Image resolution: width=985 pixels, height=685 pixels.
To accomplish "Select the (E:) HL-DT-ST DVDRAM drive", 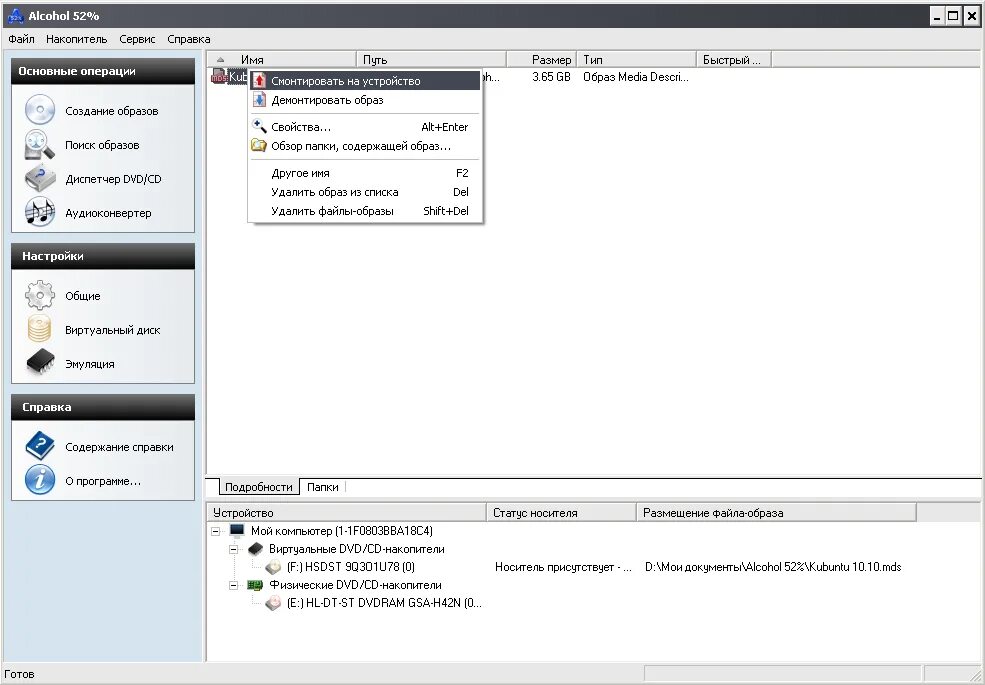I will (x=384, y=603).
